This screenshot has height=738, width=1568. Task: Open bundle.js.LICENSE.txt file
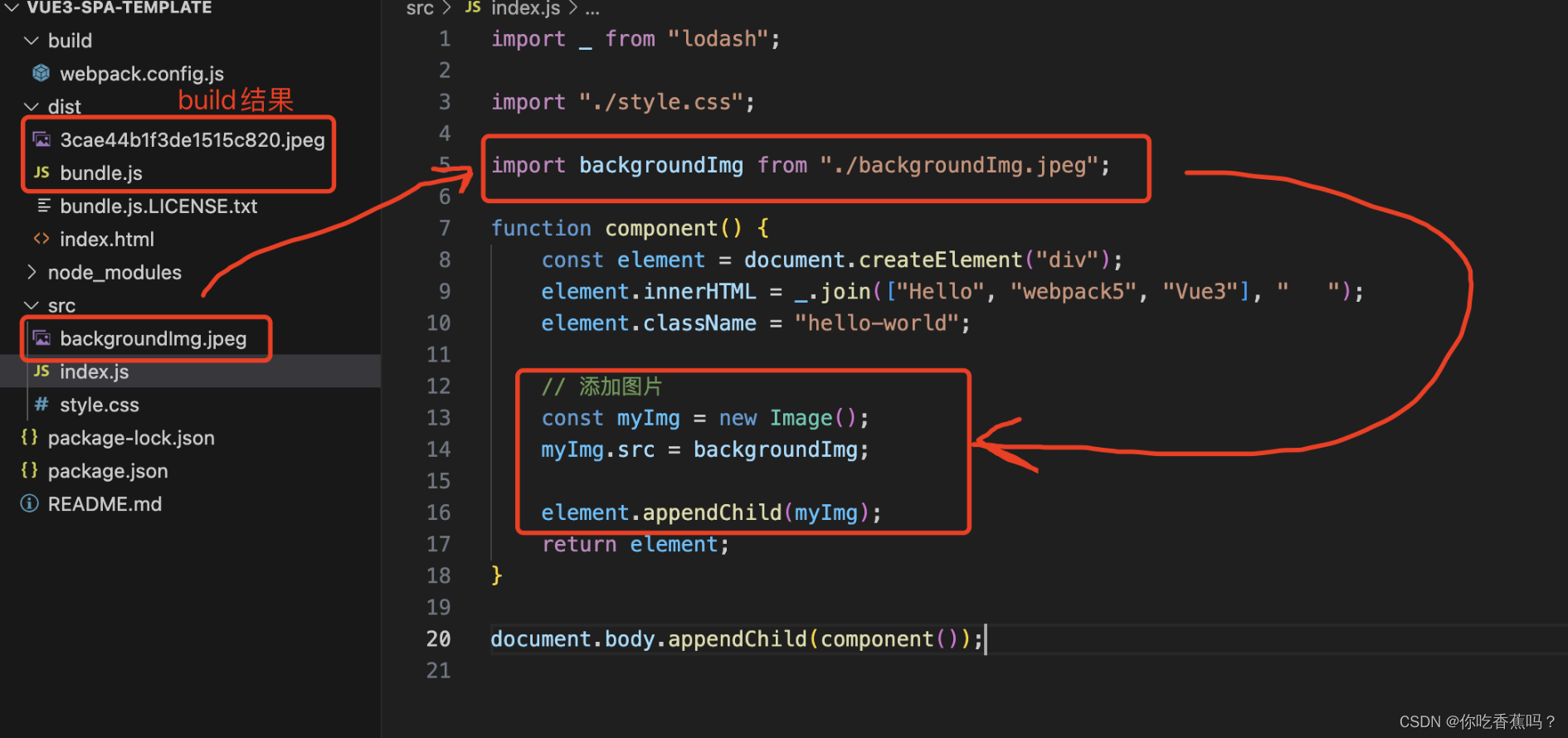[158, 206]
